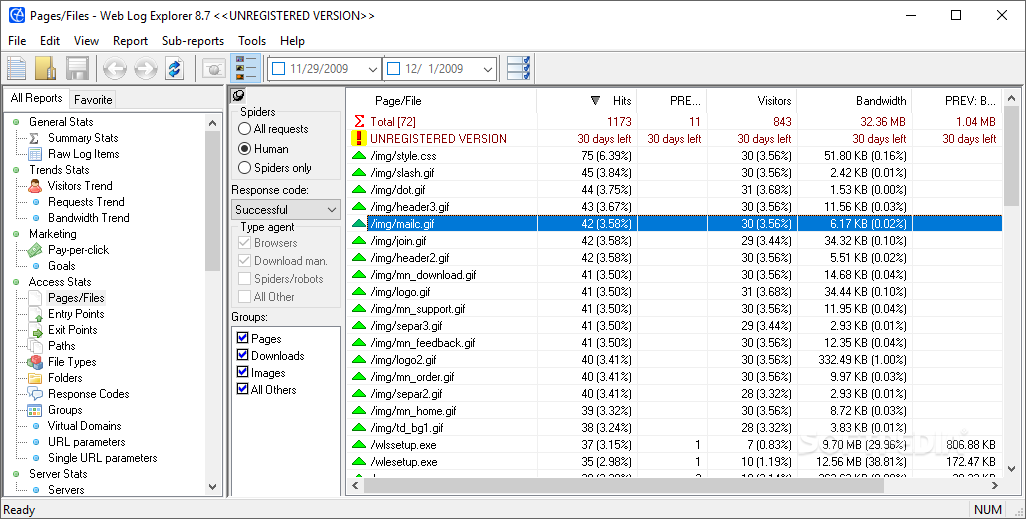The image size is (1026, 519).
Task: Open Groups report in tree
Action: [x=65, y=410]
